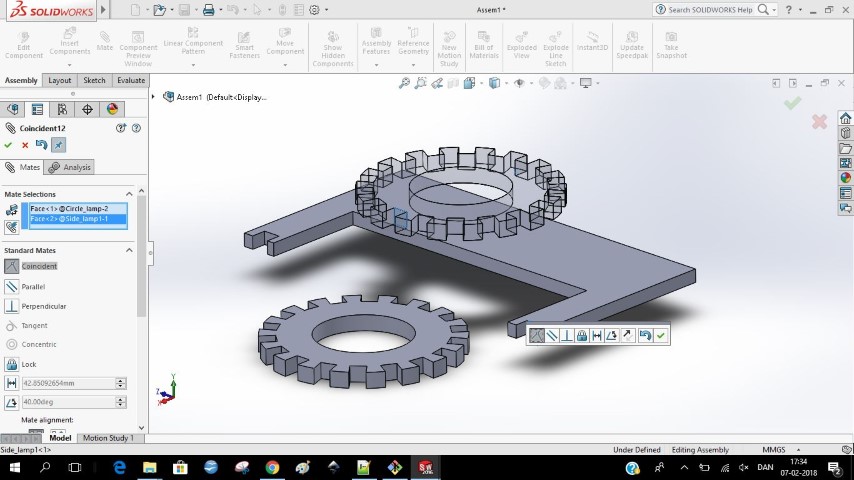Click the distance value field 42.85092654mm
This screenshot has height=480, width=854.
pos(68,383)
